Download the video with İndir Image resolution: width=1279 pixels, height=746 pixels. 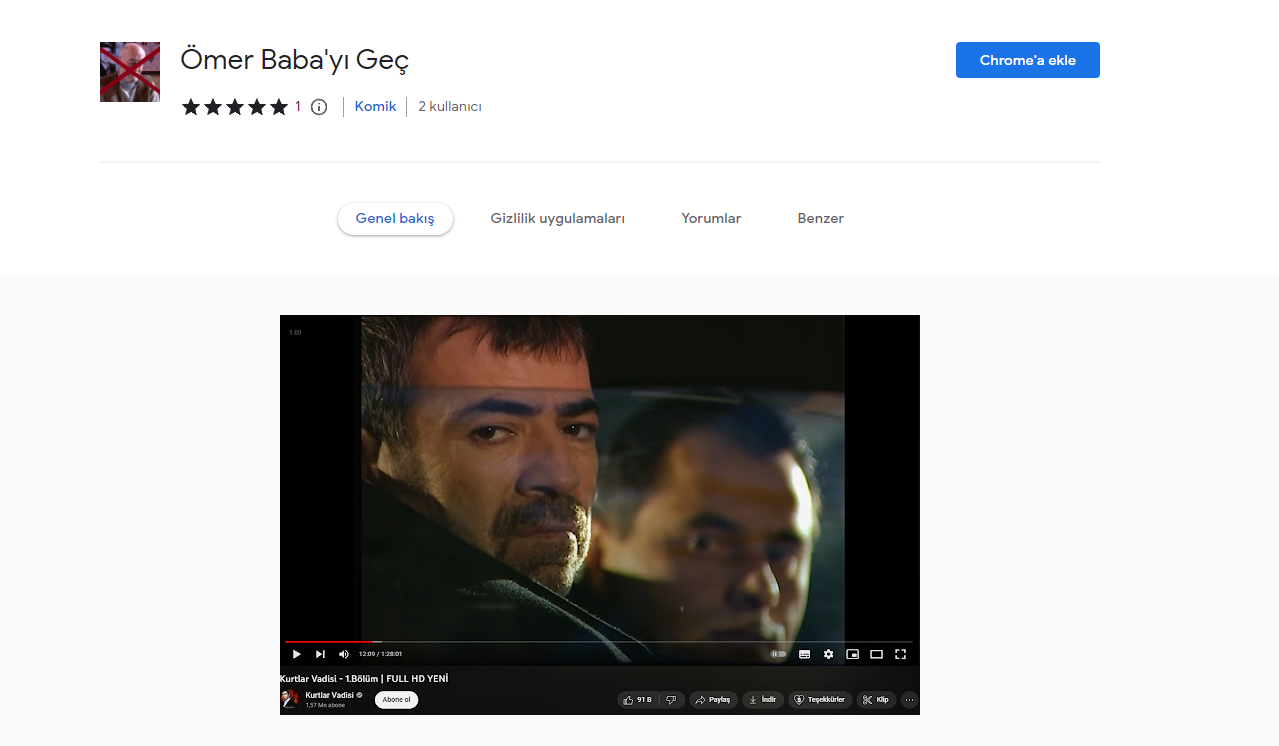[x=762, y=700]
